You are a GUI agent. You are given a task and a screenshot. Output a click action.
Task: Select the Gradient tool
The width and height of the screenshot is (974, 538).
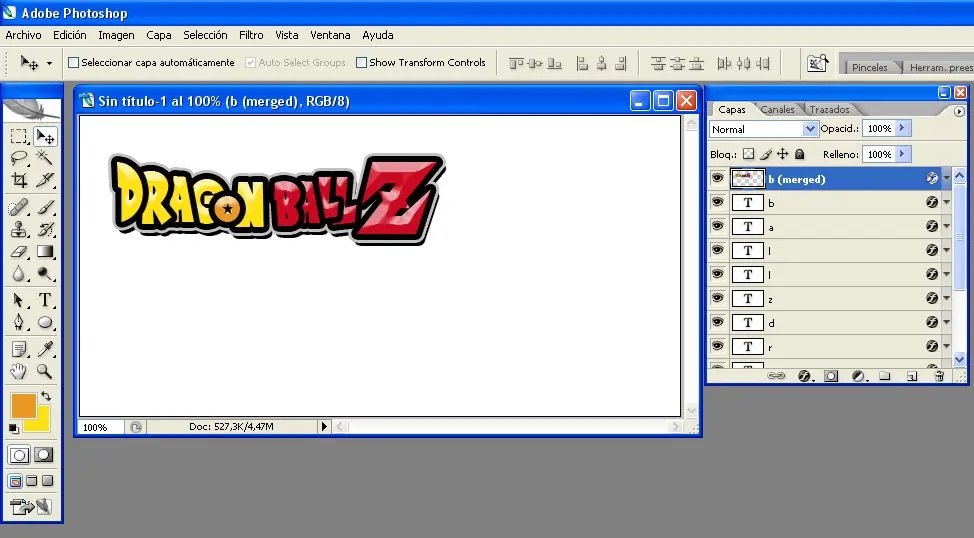pyautogui.click(x=45, y=252)
